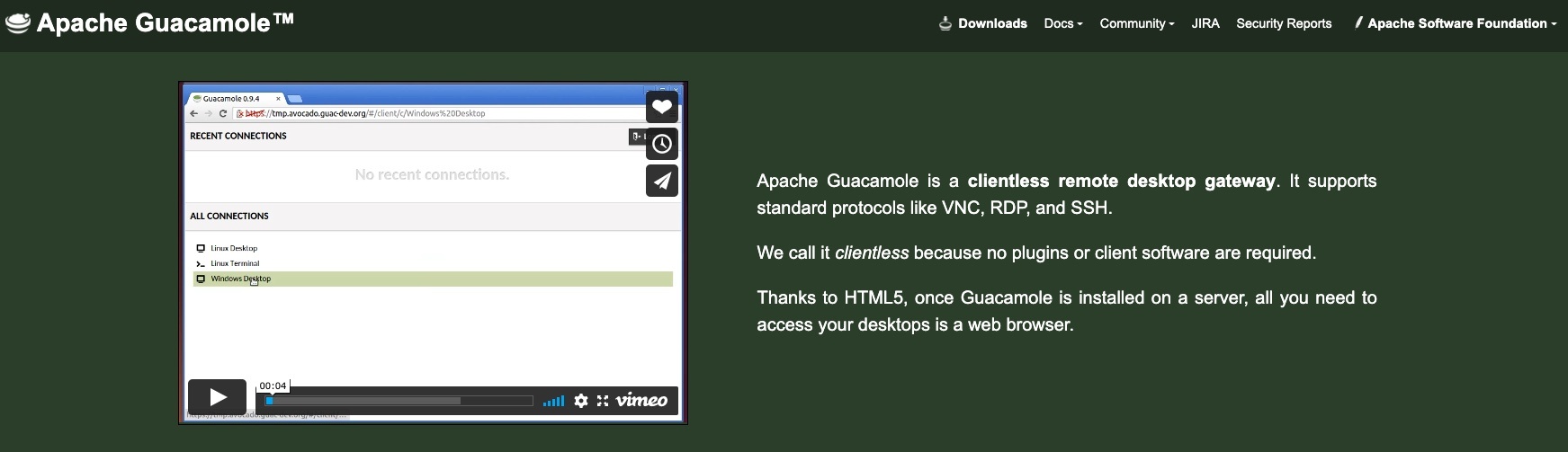Click the Guacamole logo icon in header
Screen dimensions: 1568x452
[18, 23]
